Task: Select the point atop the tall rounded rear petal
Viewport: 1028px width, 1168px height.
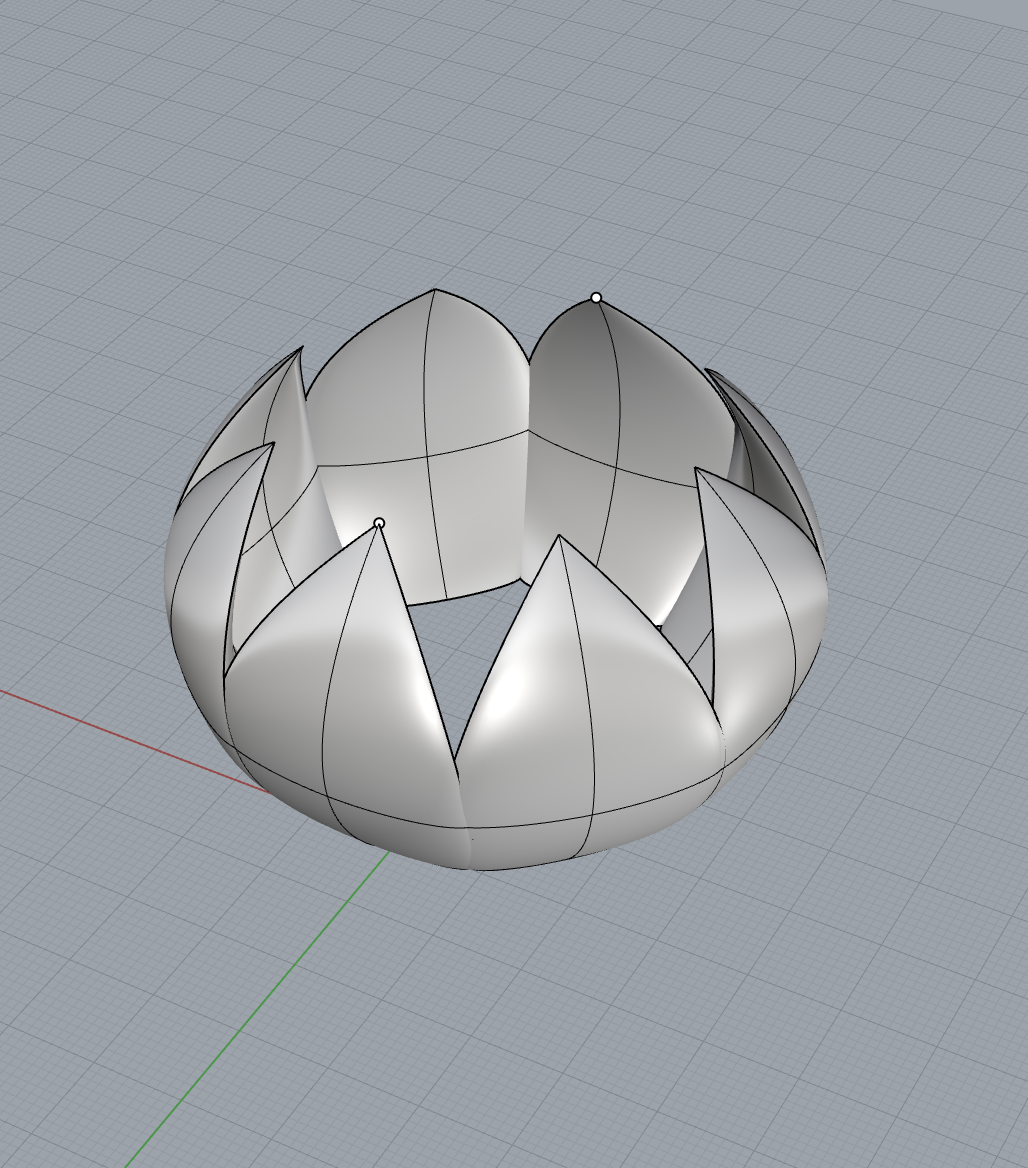Action: click(596, 298)
